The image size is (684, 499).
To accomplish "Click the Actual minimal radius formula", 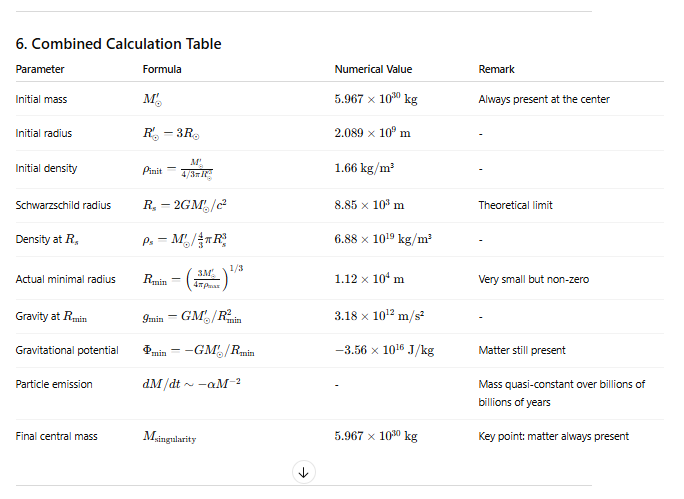I will click(x=192, y=279).
